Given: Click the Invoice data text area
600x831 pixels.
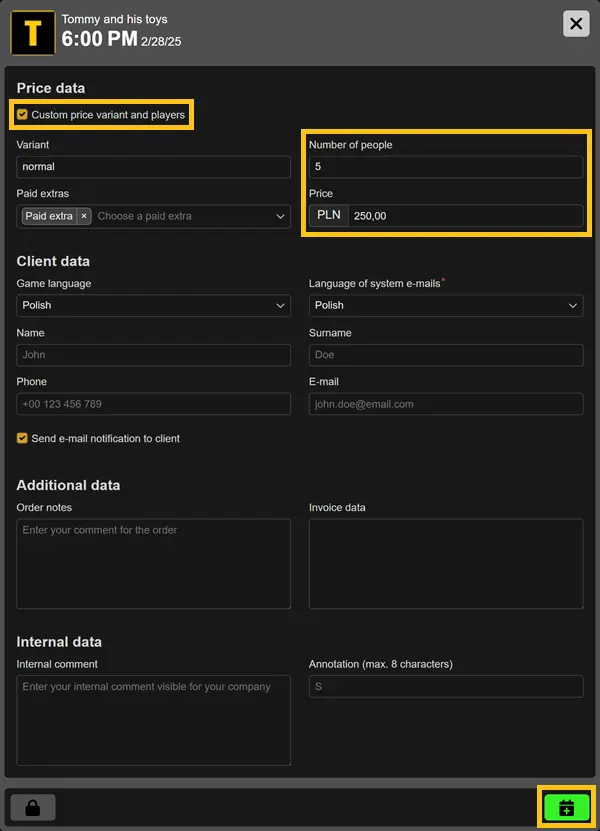Looking at the screenshot, I should point(445,563).
